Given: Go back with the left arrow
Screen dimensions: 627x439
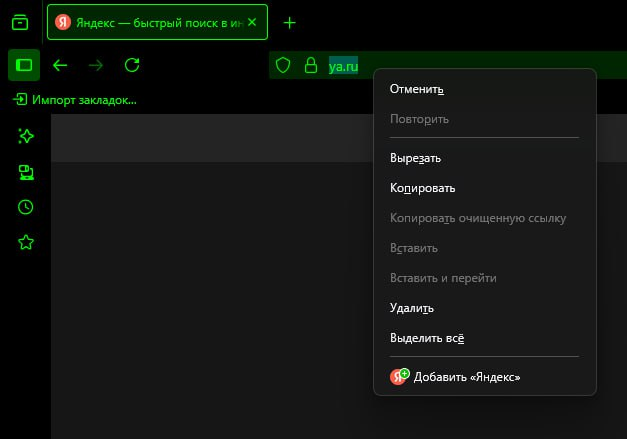Looking at the screenshot, I should point(60,65).
